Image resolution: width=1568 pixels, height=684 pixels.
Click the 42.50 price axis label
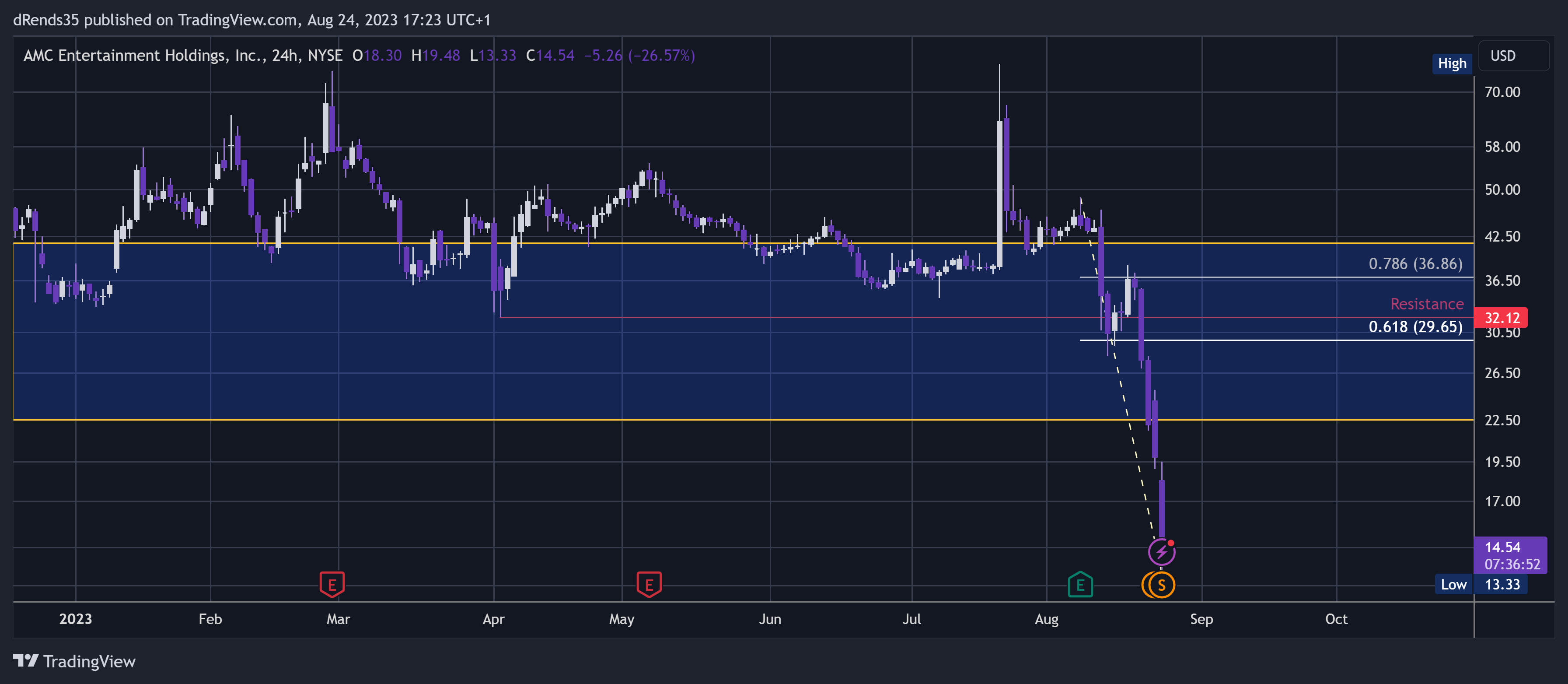(1502, 236)
